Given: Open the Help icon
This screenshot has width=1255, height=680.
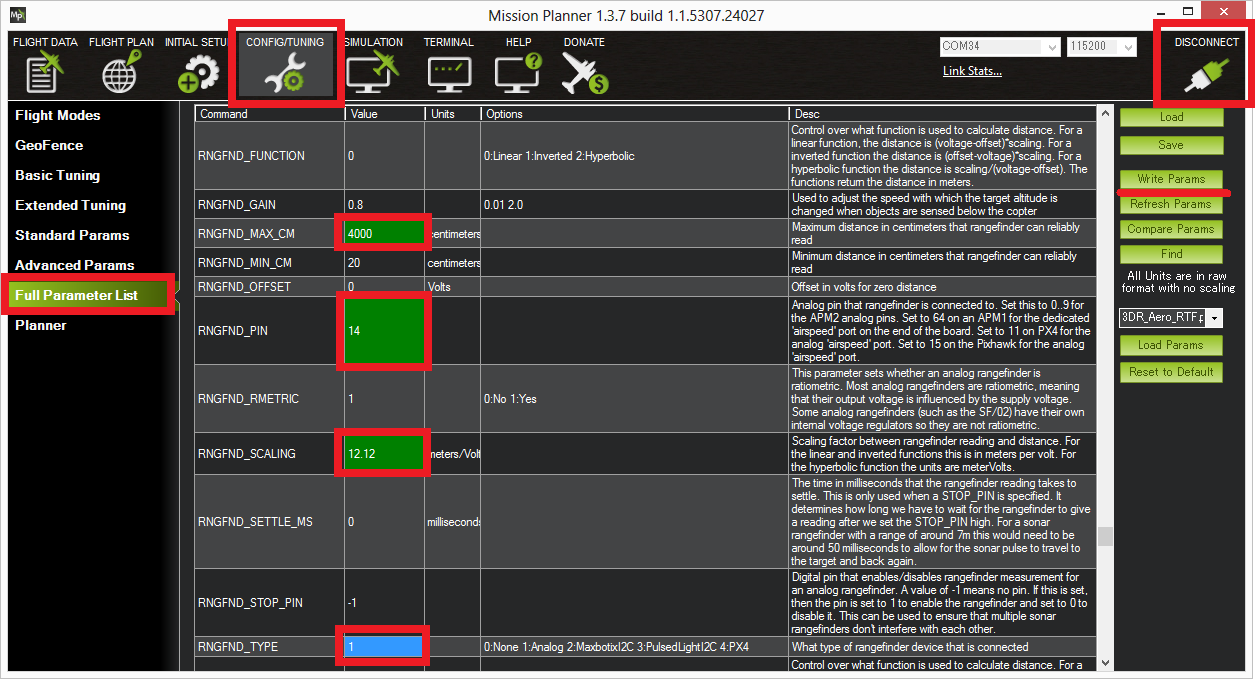Looking at the screenshot, I should 518,73.
